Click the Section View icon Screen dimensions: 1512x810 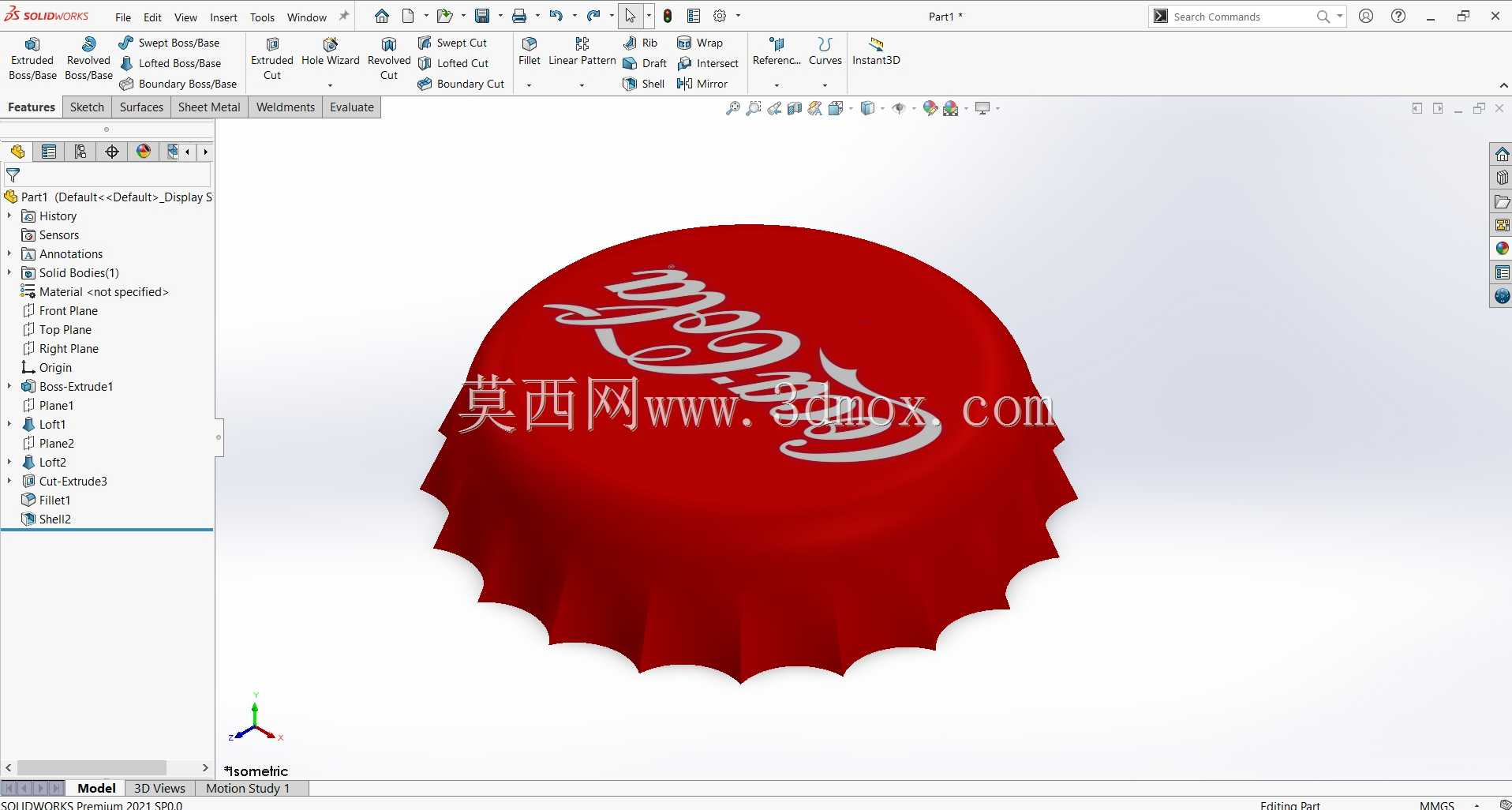click(795, 108)
